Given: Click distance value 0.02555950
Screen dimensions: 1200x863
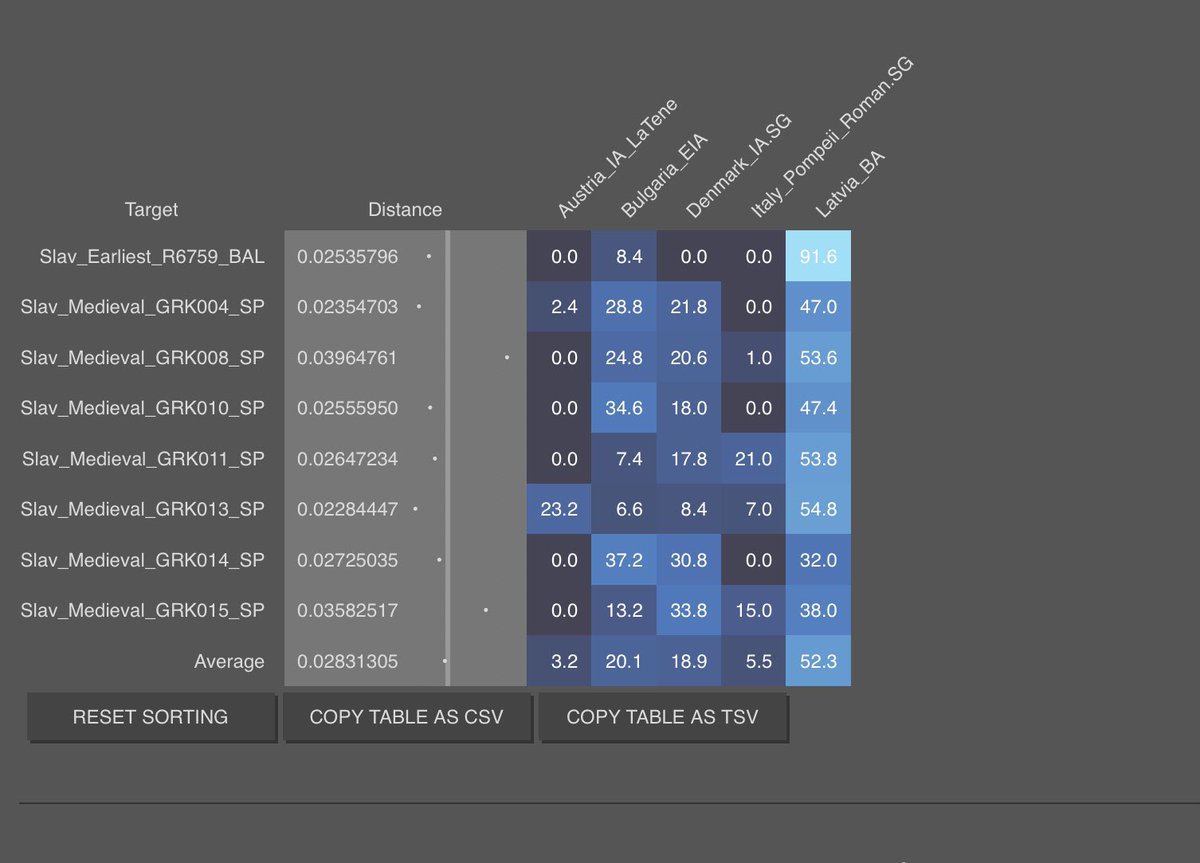Looking at the screenshot, I should [347, 408].
